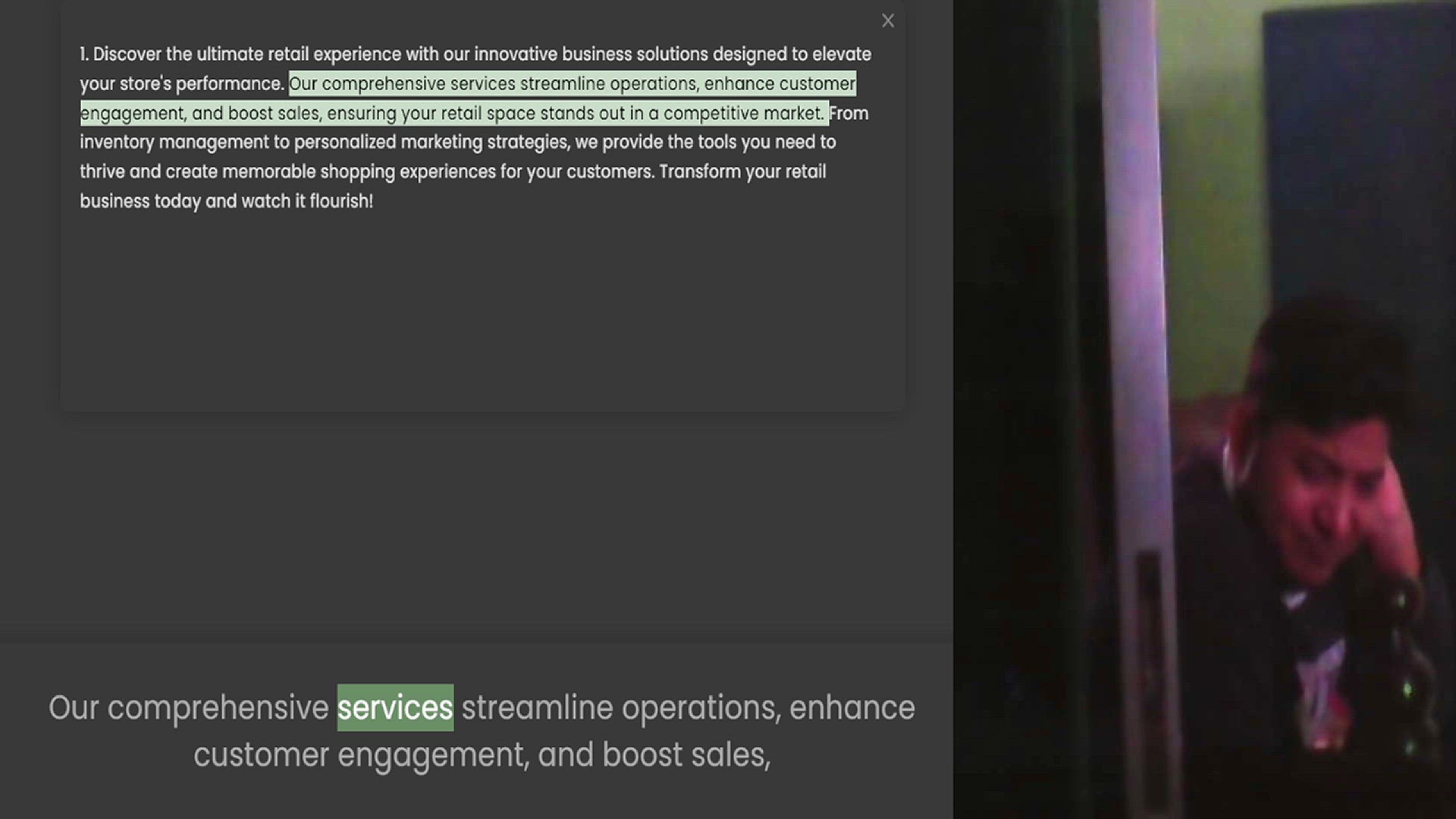This screenshot has height=819, width=1456.
Task: Click the word 'From' after the highlighted sentence
Action: tap(849, 113)
